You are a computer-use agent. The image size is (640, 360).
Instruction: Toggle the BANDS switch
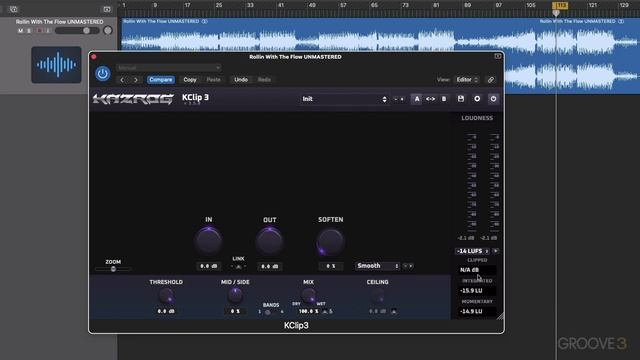(271, 312)
